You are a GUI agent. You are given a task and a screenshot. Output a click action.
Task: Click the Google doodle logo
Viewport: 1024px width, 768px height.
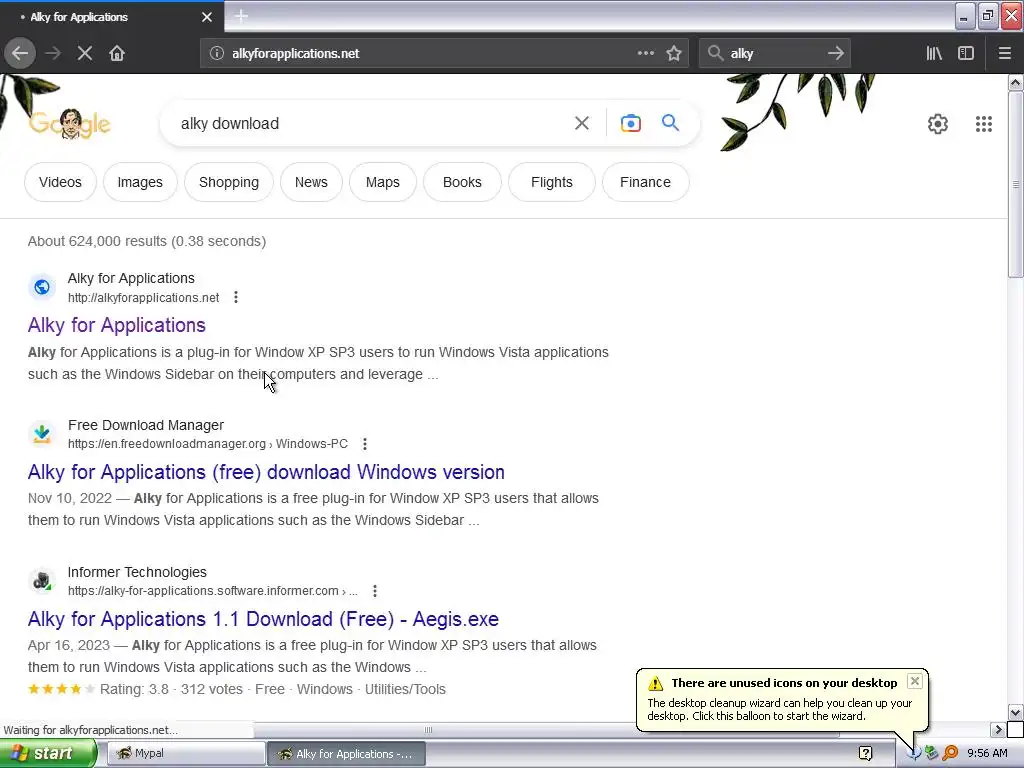70,123
